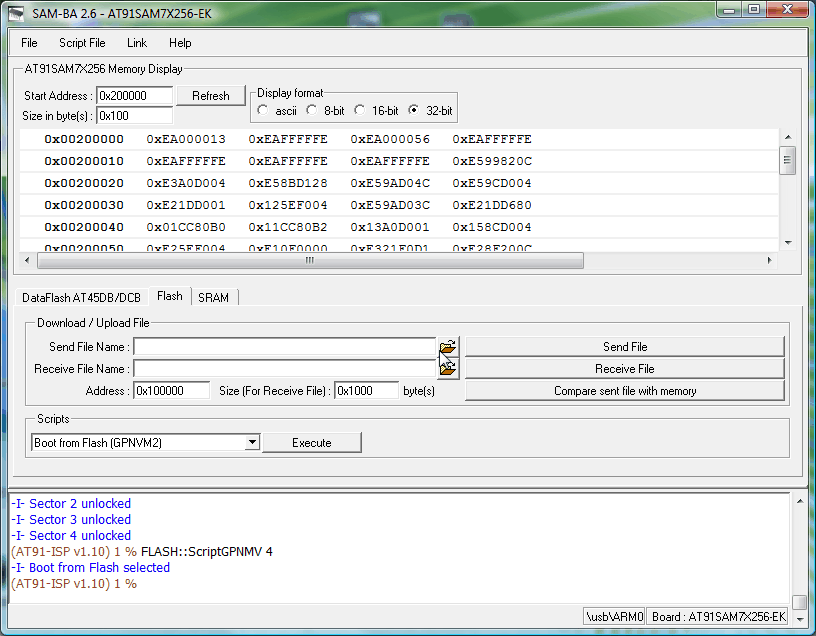Image resolution: width=816 pixels, height=636 pixels.
Task: Click the Send File Name text field
Action: (x=285, y=347)
